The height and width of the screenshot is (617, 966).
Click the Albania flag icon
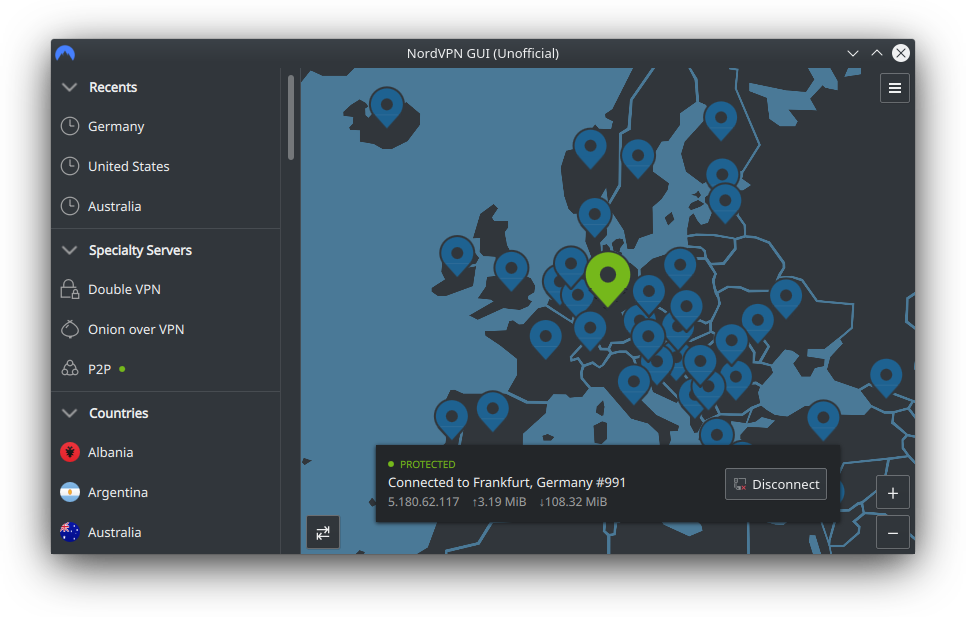70,452
